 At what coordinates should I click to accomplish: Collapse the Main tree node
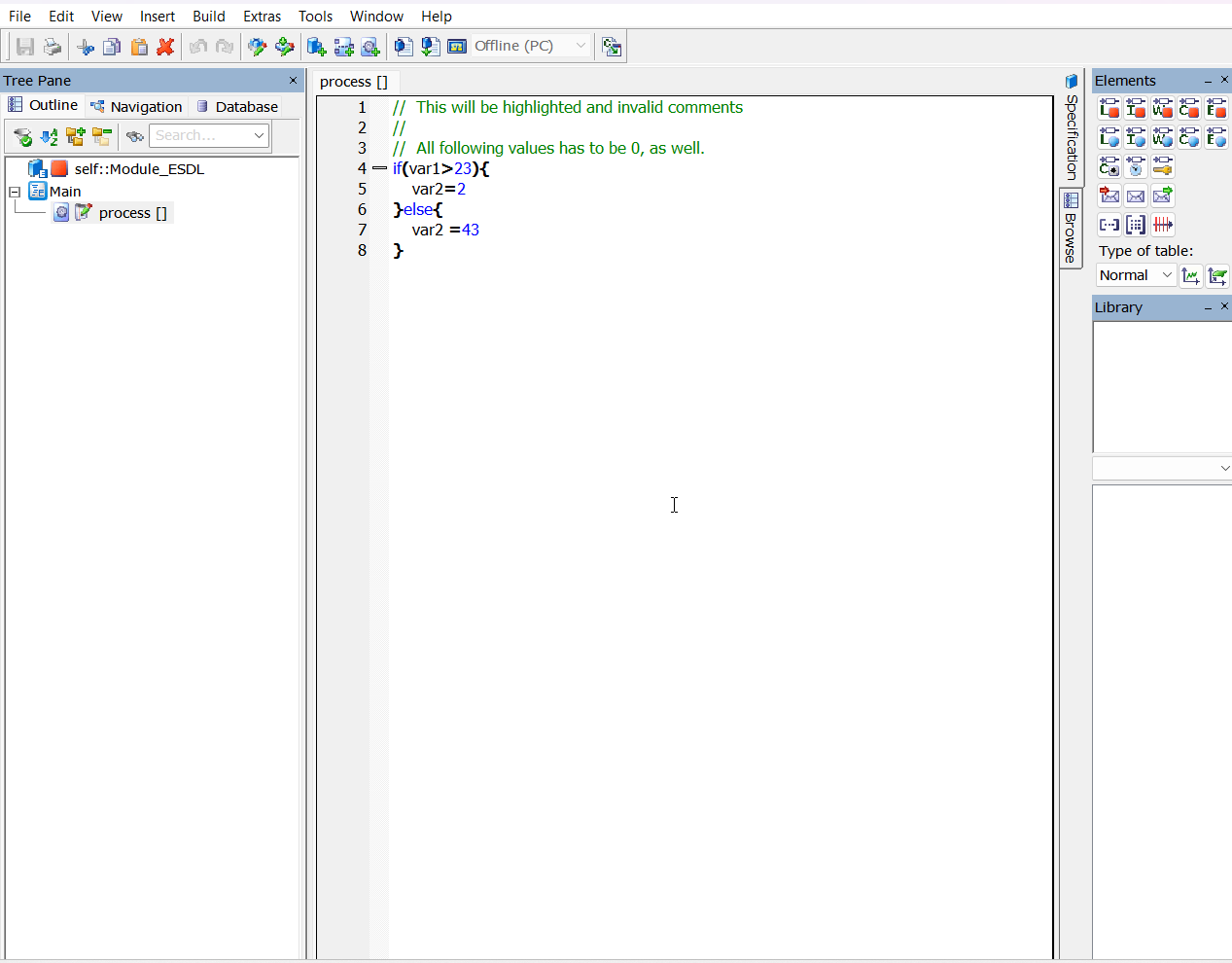coord(15,192)
